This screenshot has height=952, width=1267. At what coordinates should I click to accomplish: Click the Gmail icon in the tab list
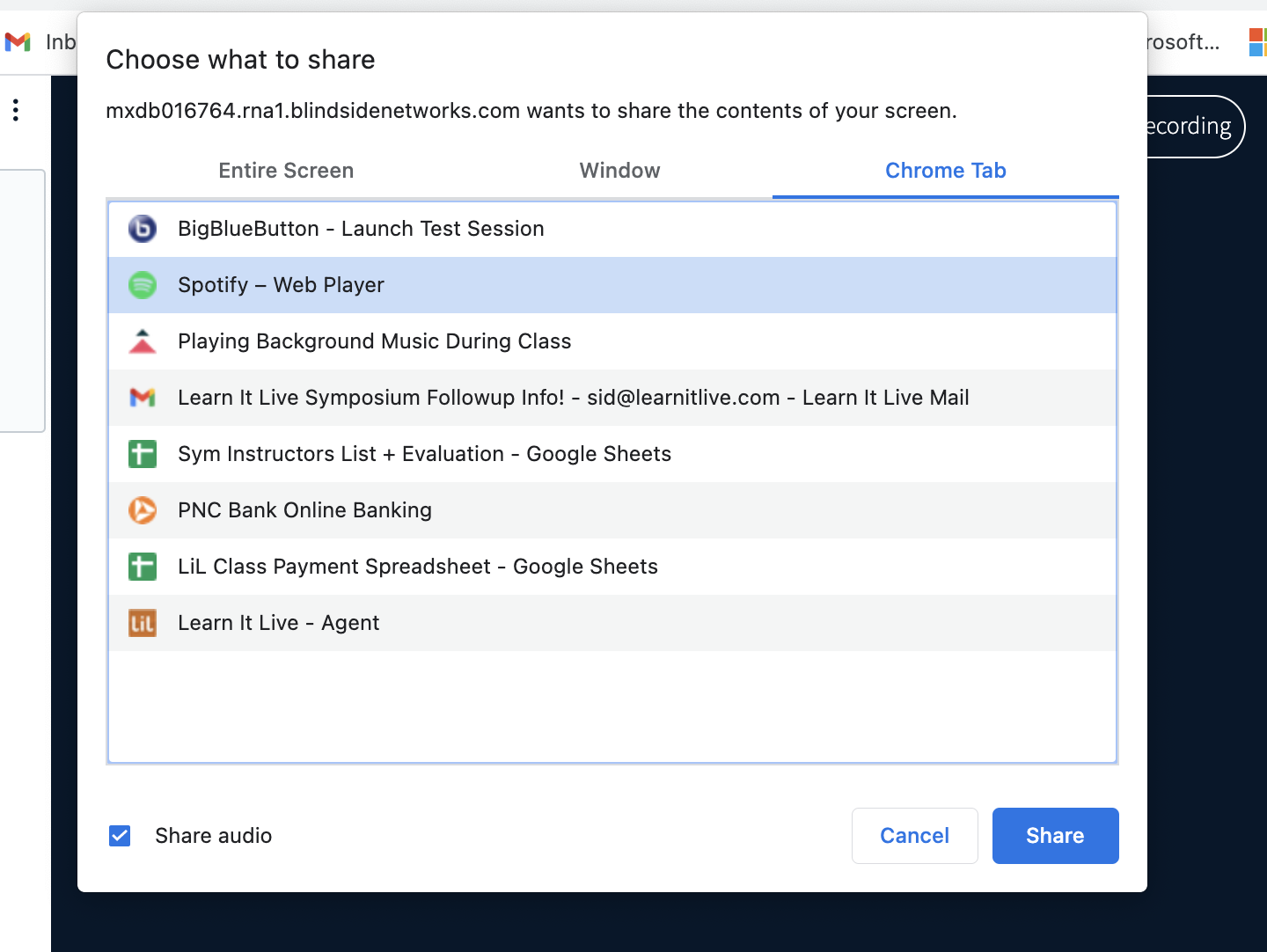[x=143, y=398]
